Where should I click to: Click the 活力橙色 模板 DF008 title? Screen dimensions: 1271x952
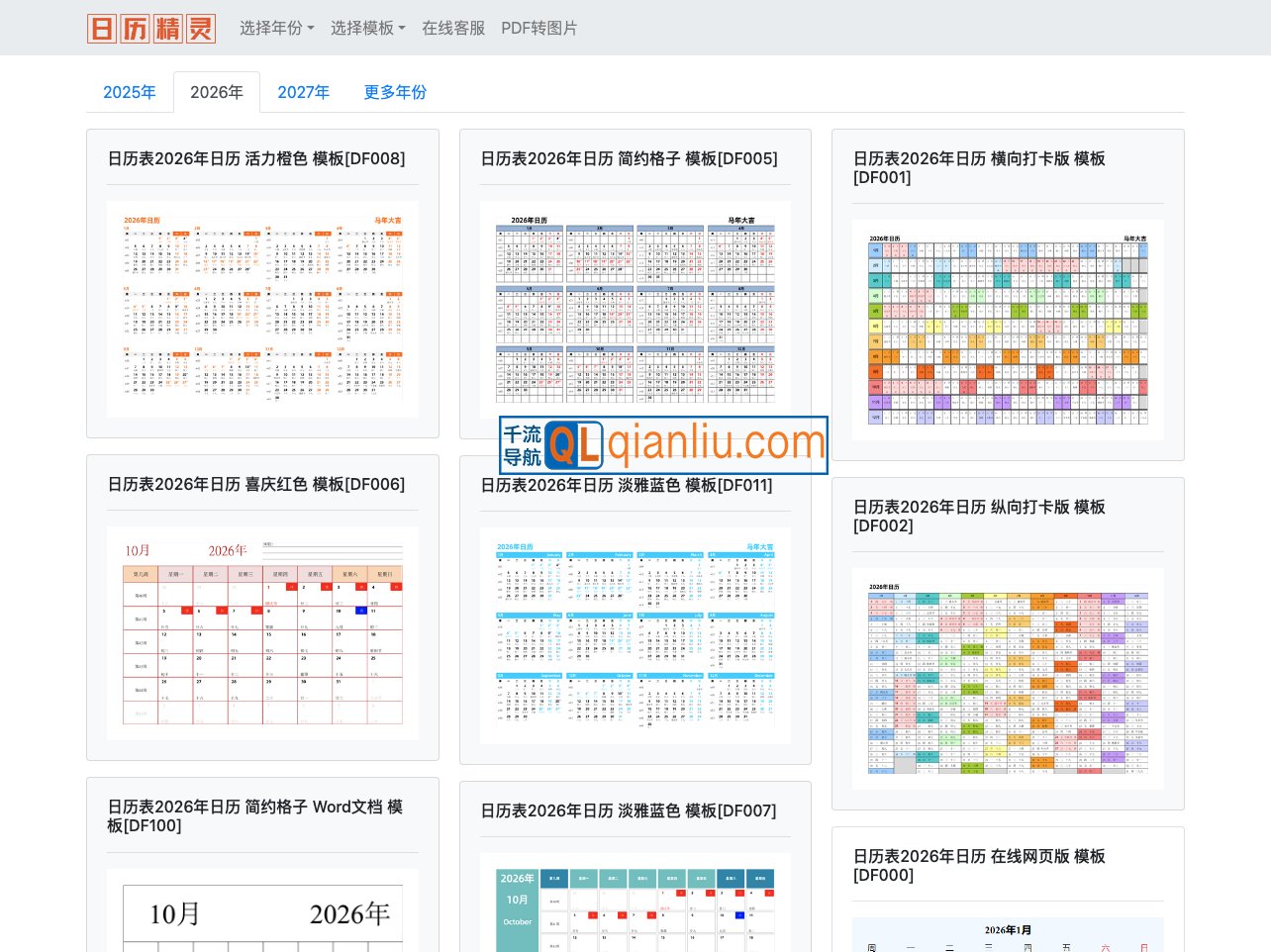pos(255,158)
